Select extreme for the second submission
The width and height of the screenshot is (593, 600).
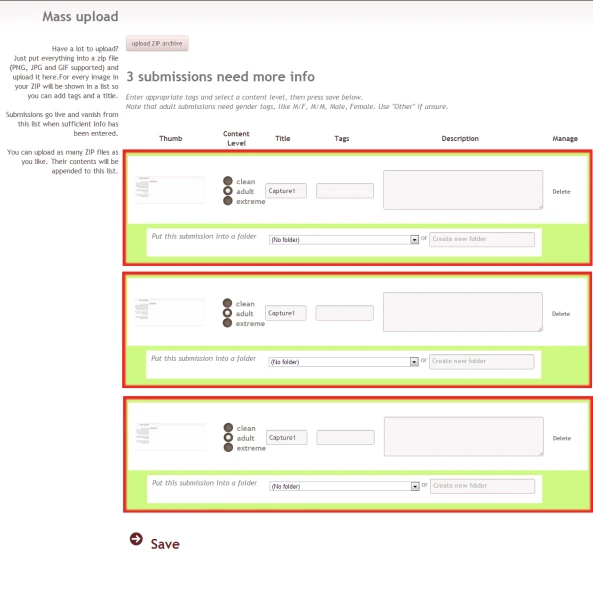point(227,323)
